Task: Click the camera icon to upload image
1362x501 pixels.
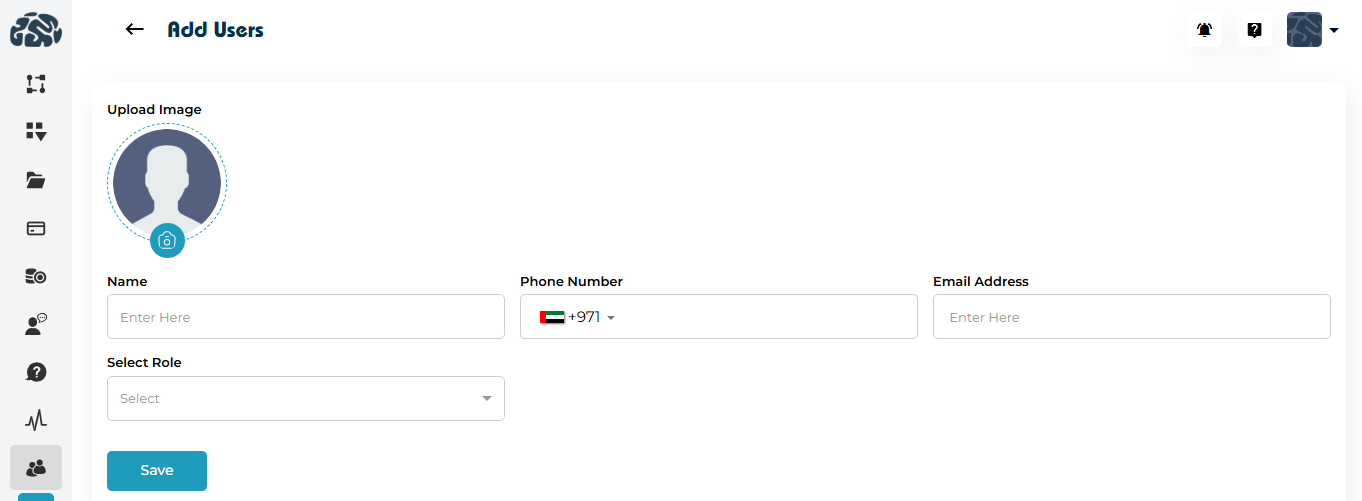Action: pos(167,240)
